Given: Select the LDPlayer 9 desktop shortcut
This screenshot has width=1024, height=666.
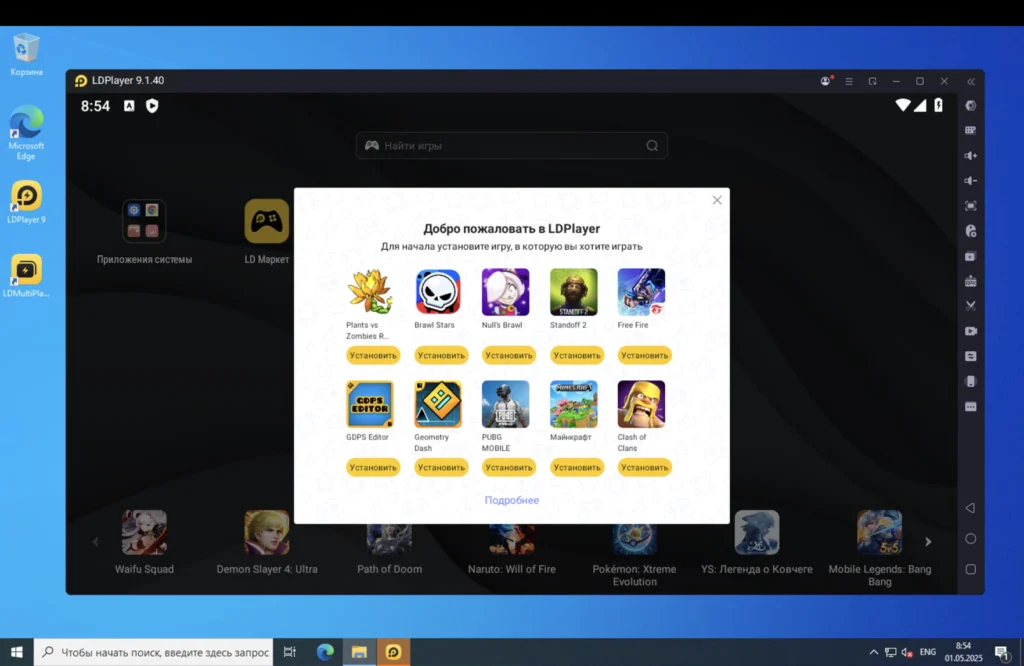Looking at the screenshot, I should [x=26, y=202].
